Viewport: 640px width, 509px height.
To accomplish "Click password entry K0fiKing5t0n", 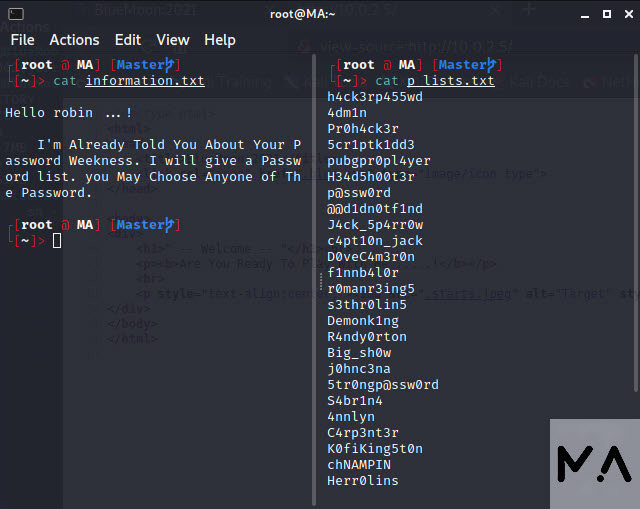I will (x=375, y=449).
